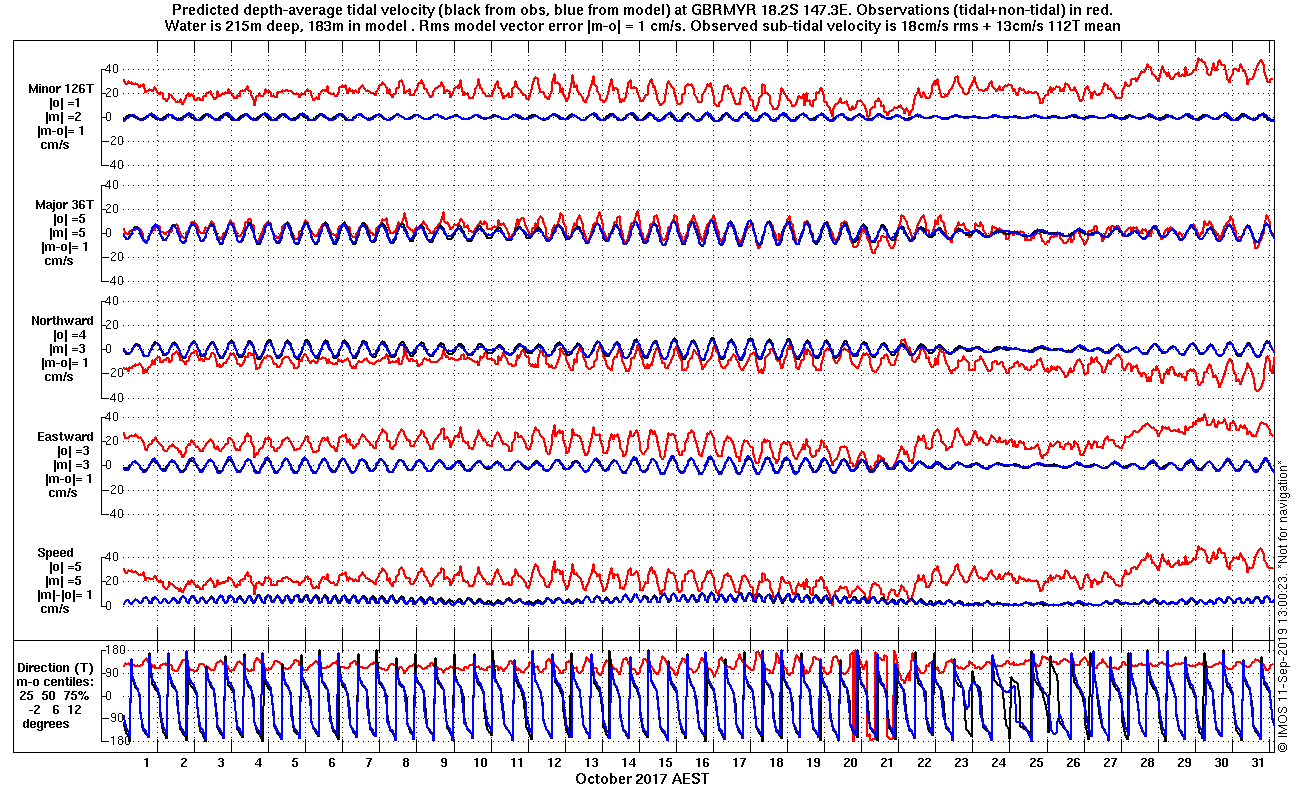This screenshot has height=800, width=1300.
Task: Click "|o| =4" under Northward
Action: (x=70, y=335)
